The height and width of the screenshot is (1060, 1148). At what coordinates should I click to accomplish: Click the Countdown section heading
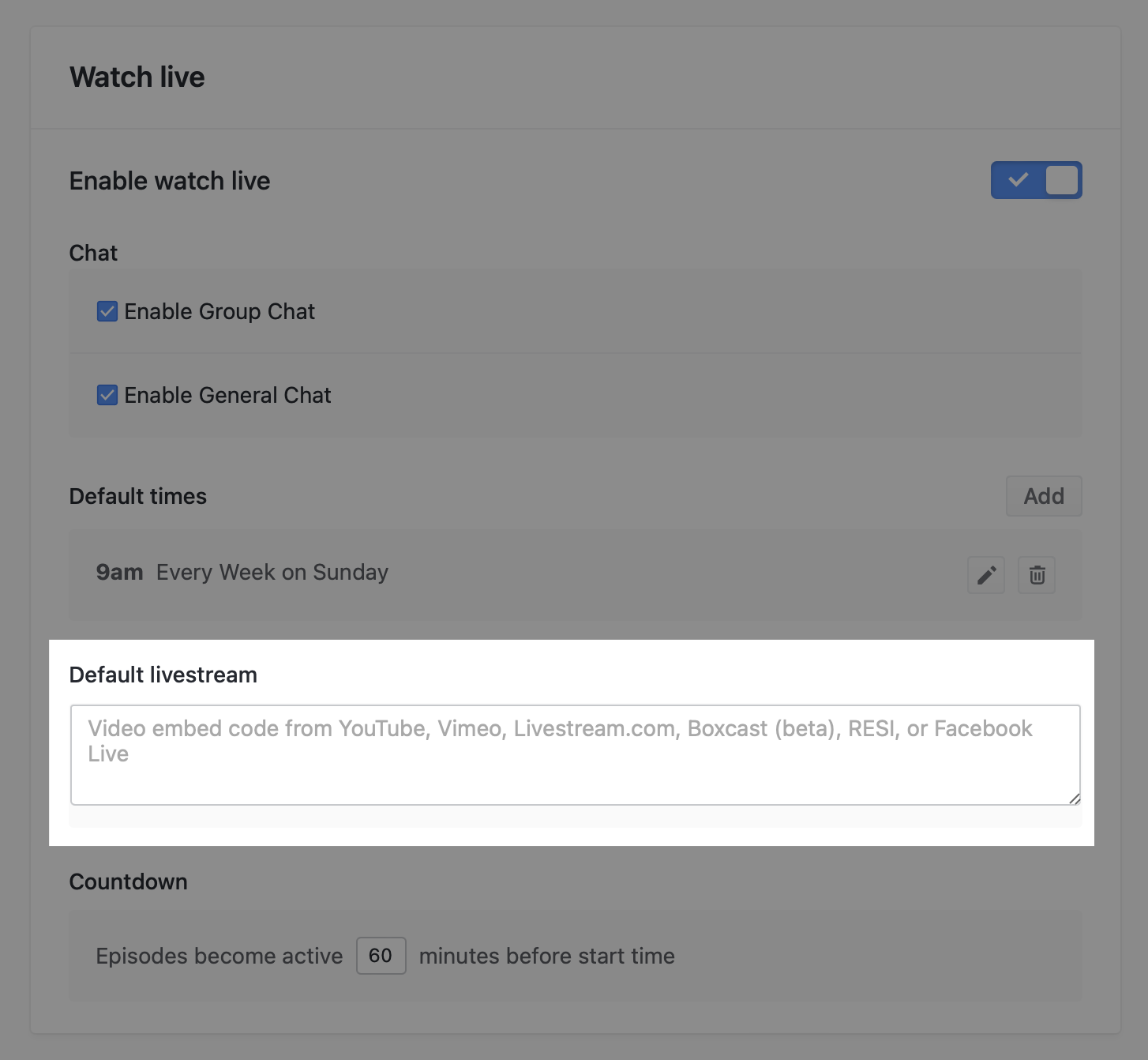point(129,881)
